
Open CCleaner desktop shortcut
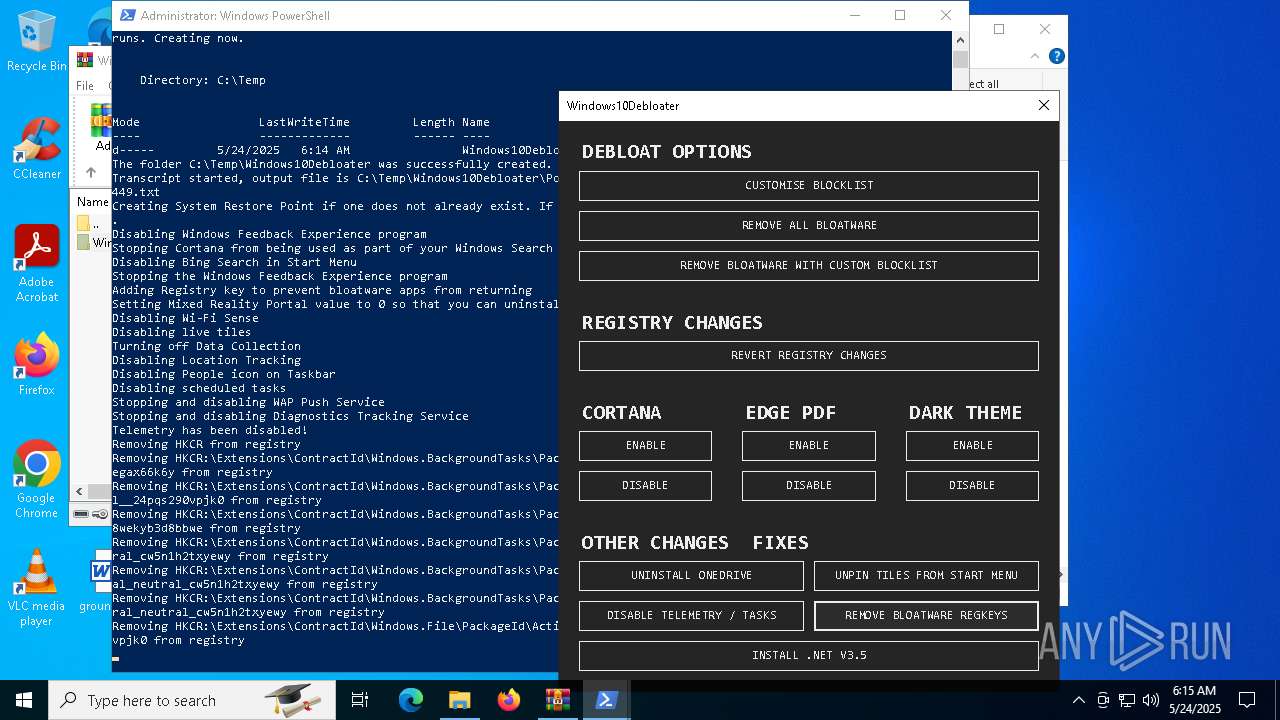(36, 149)
